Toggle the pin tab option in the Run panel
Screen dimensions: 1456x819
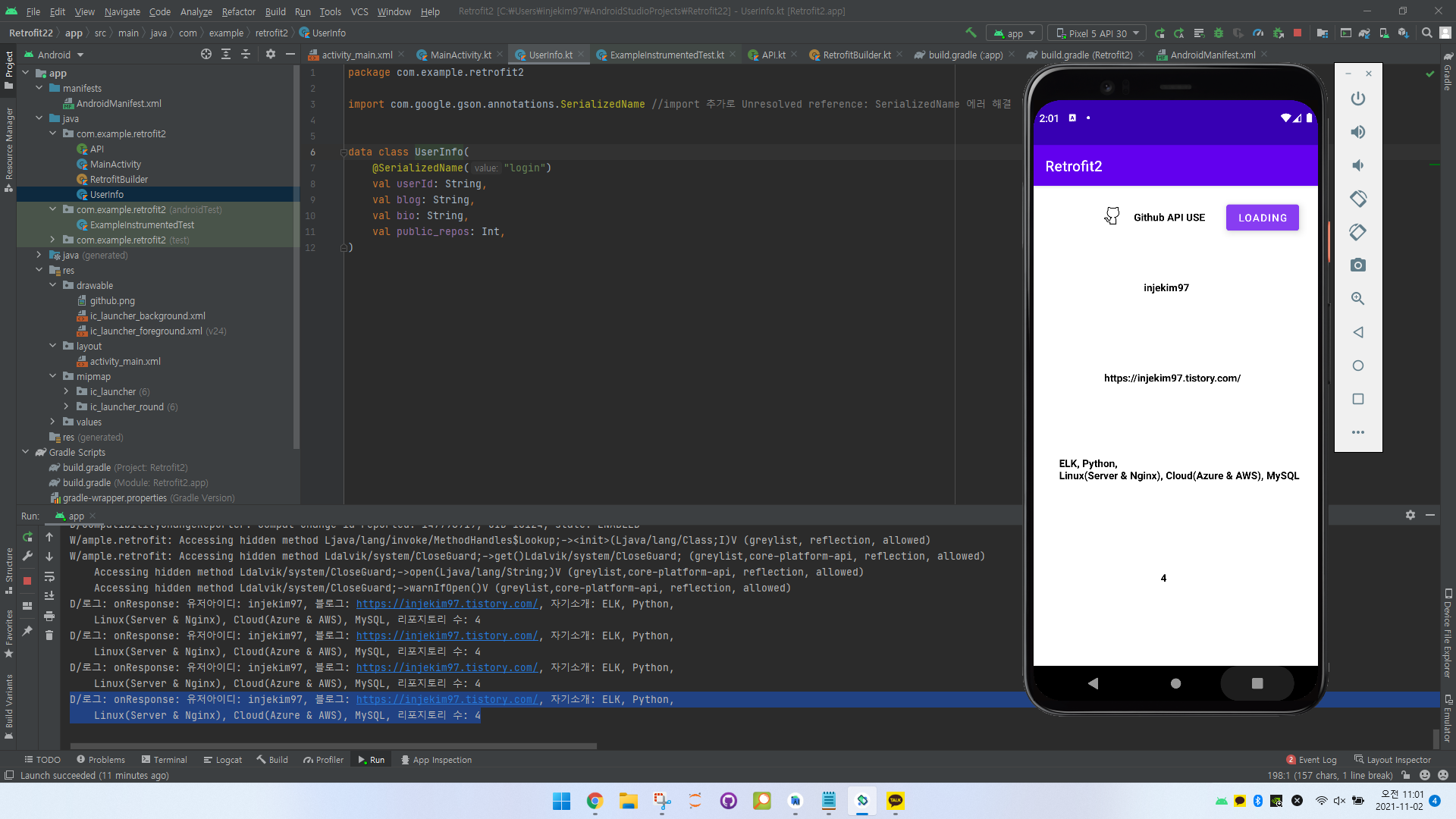(x=27, y=630)
